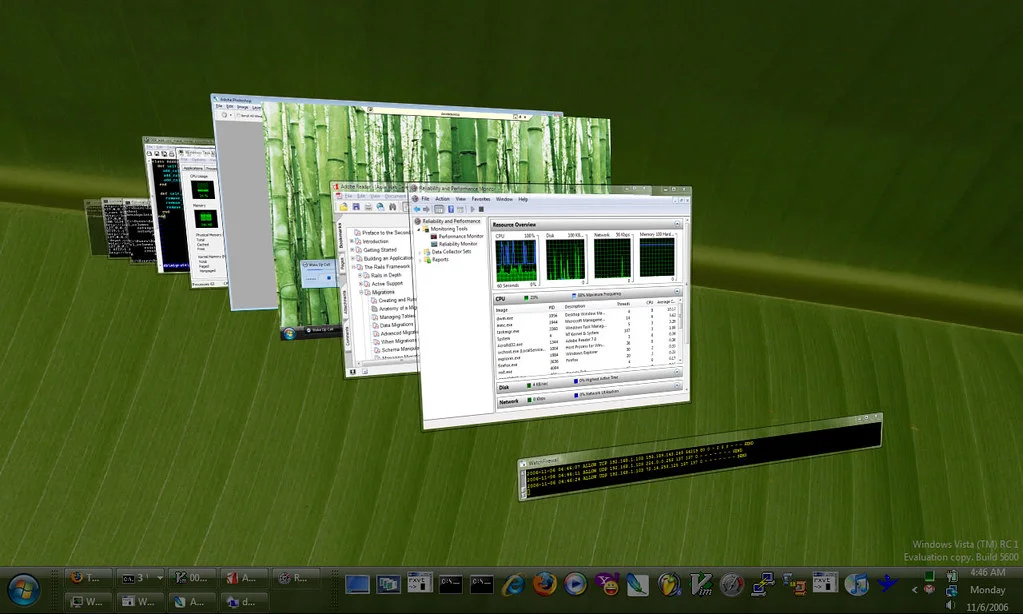Screen dimensions: 1023x614
Task: Click the black Stop square icon in Performance Monitor
Action: 481,209
